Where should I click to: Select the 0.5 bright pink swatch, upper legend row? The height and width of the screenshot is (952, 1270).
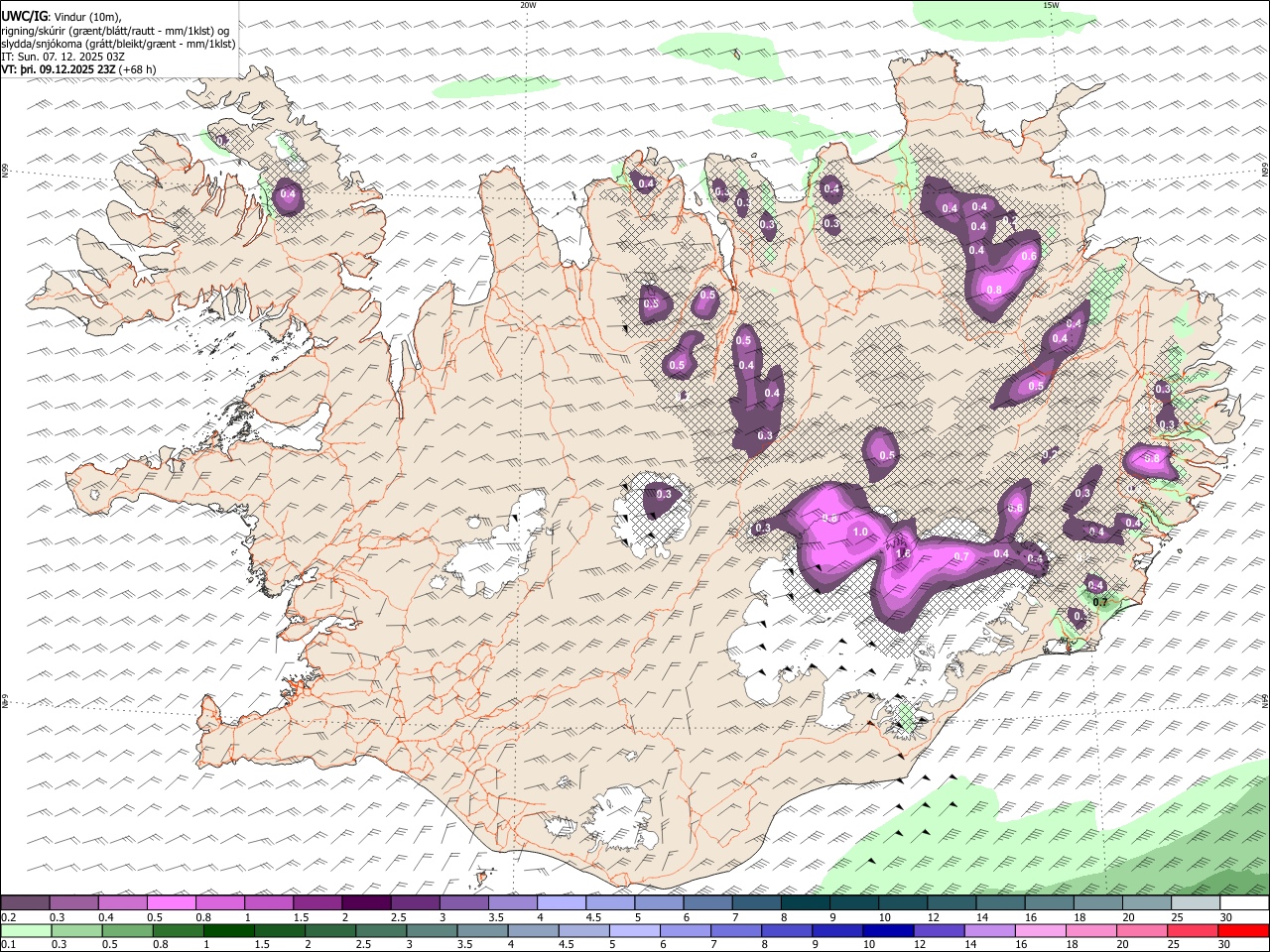click(172, 903)
